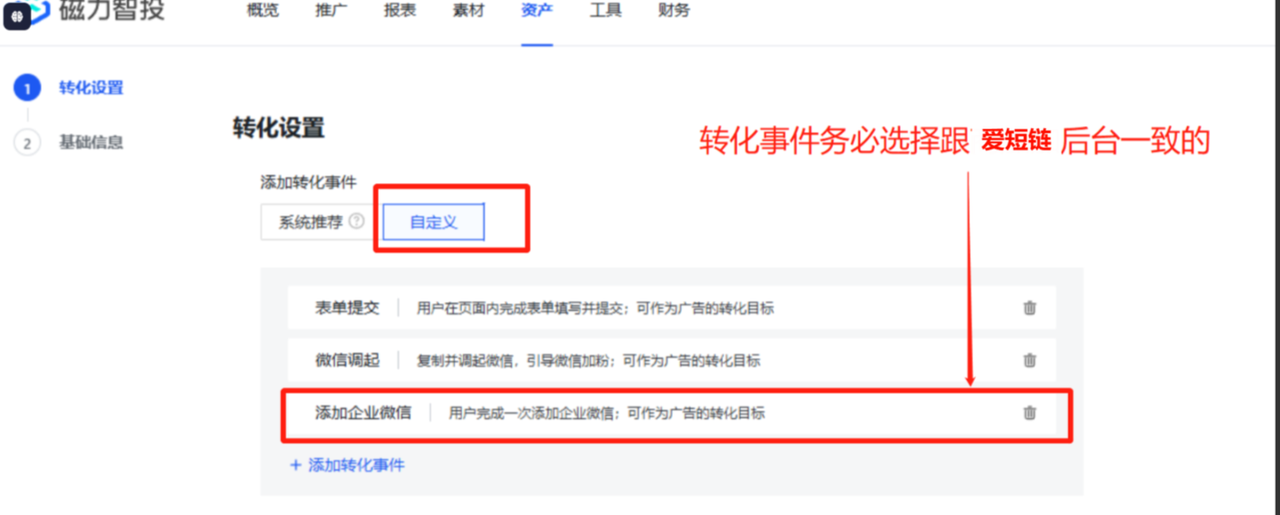Viewport: 1280px width, 515px height.
Task: Select the 自定义 option
Action: [x=433, y=222]
